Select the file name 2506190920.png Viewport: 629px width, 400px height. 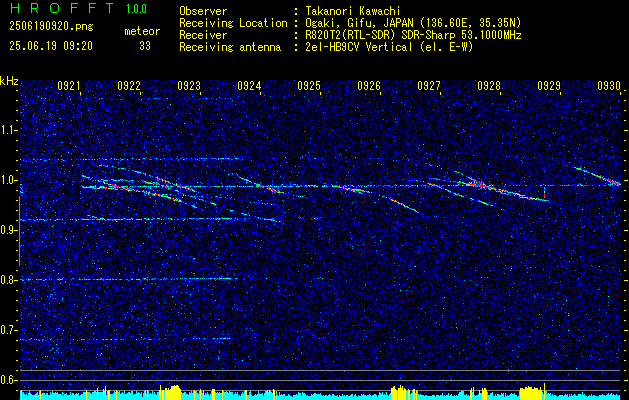[x=51, y=27]
